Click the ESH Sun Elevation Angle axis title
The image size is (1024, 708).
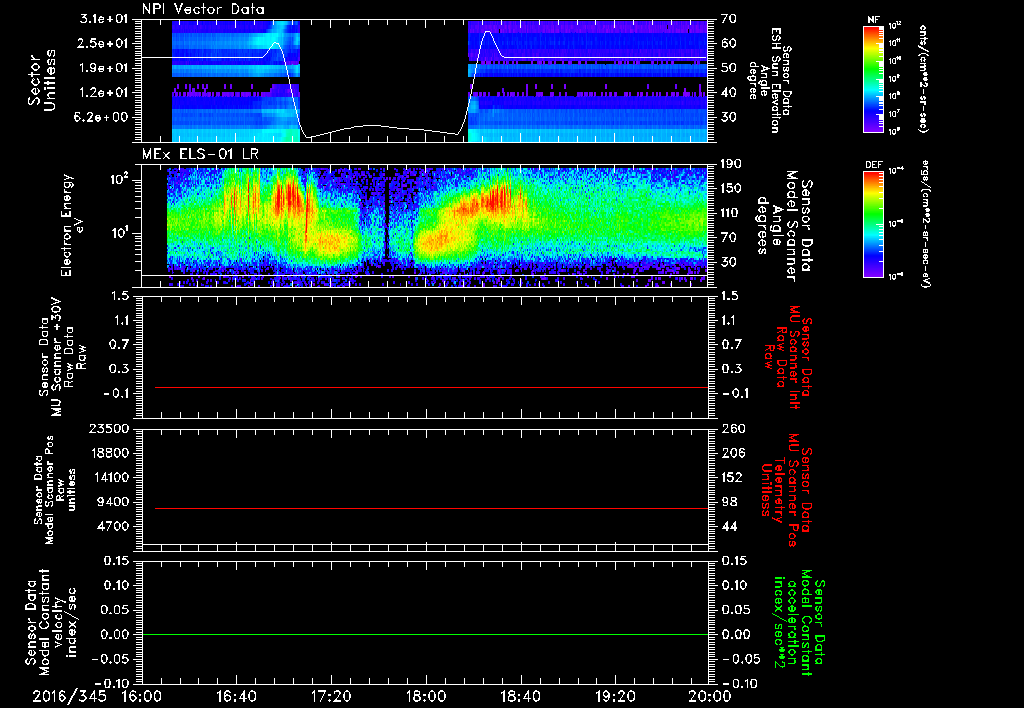click(x=769, y=80)
